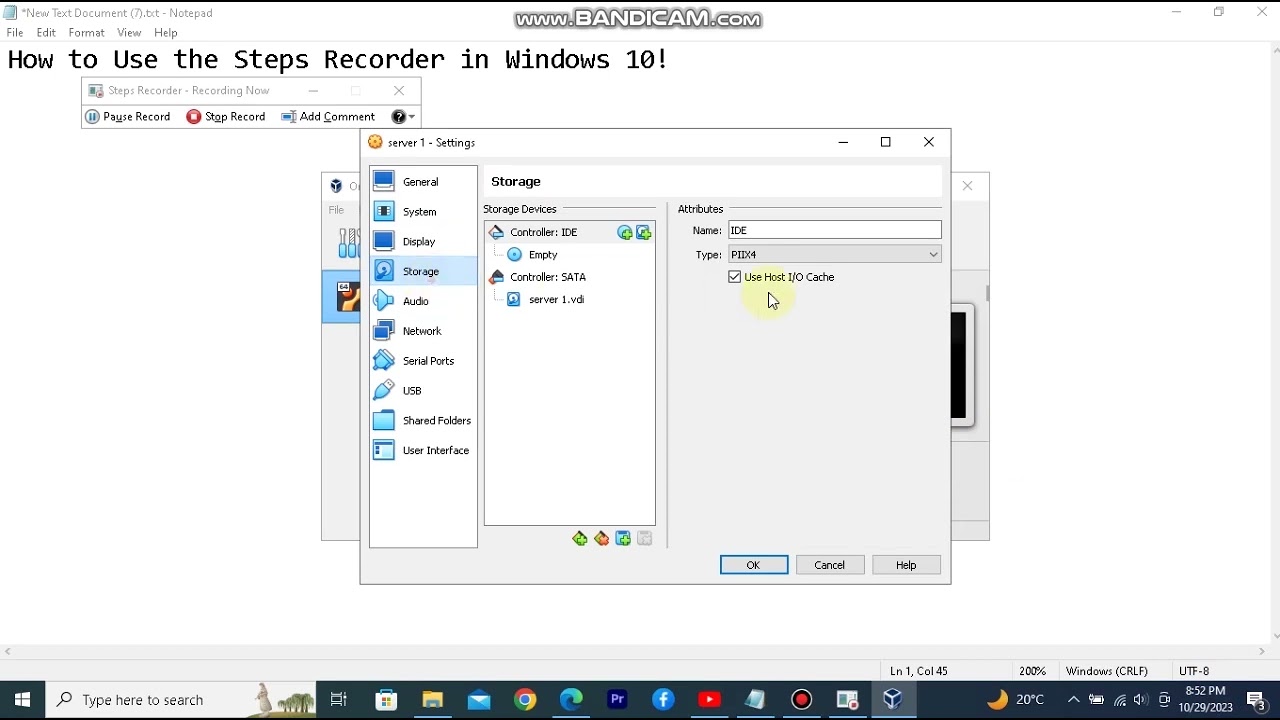
Task: Open the Serial Ports settings category
Action: (423, 361)
